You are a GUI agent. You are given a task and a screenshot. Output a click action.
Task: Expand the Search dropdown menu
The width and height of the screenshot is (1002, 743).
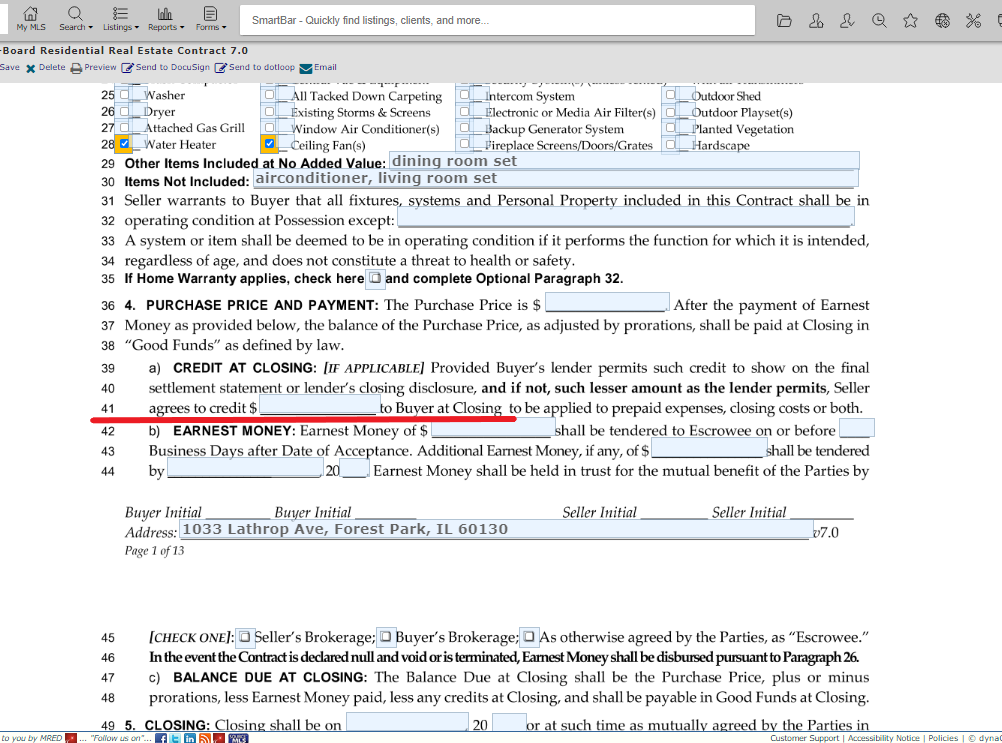point(75,19)
